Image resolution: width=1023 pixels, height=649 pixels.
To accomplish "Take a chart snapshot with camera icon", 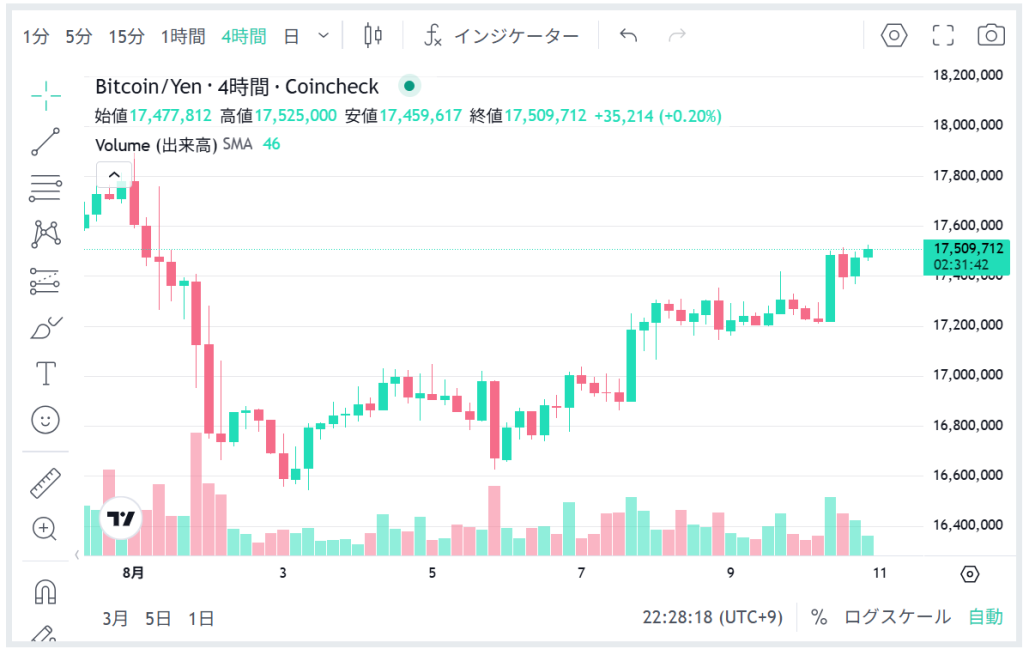I will click(990, 36).
